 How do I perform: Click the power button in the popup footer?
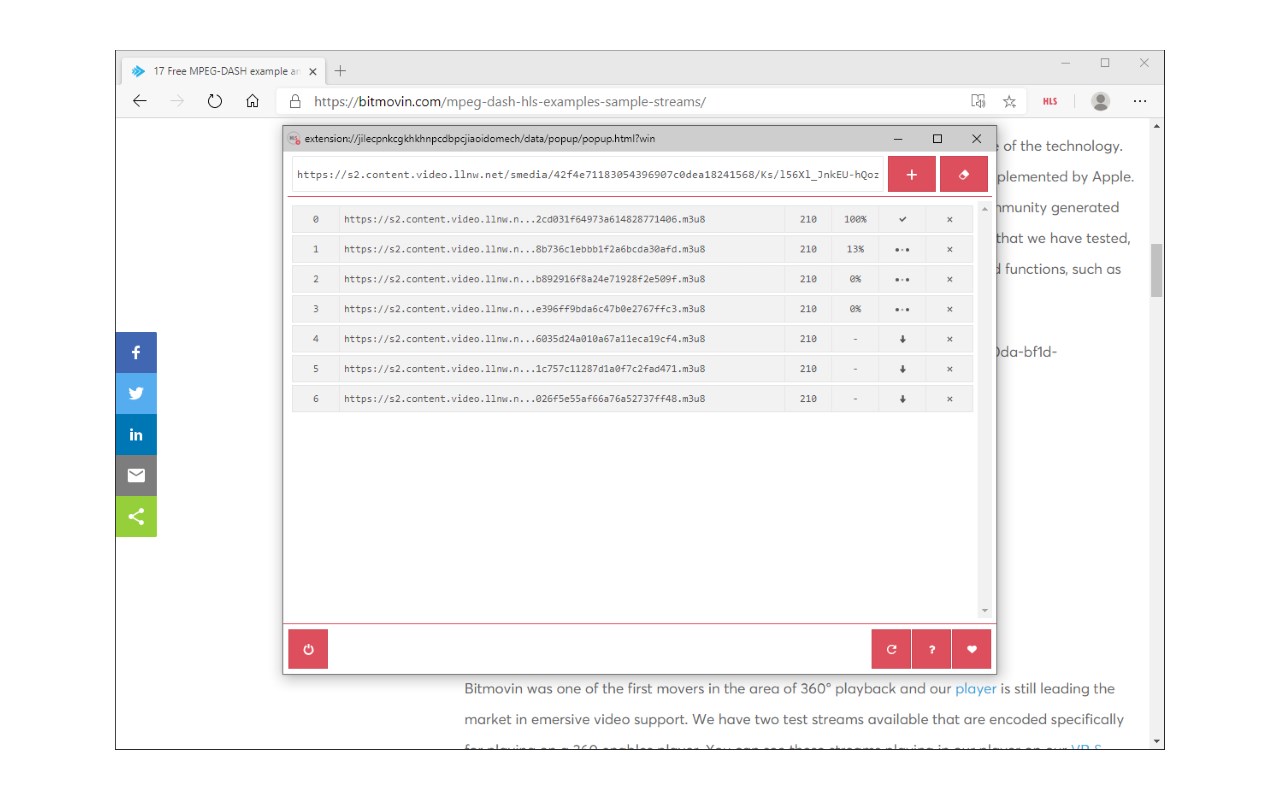(x=308, y=649)
